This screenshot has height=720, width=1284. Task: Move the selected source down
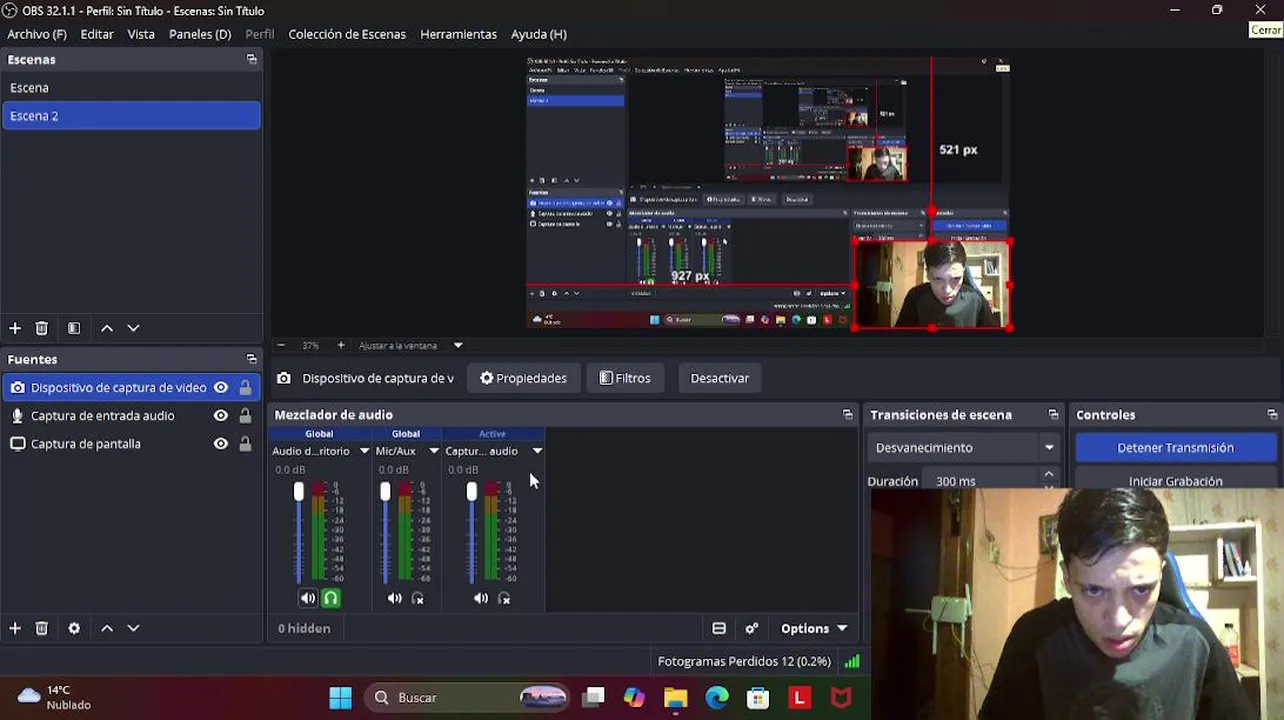(x=133, y=628)
